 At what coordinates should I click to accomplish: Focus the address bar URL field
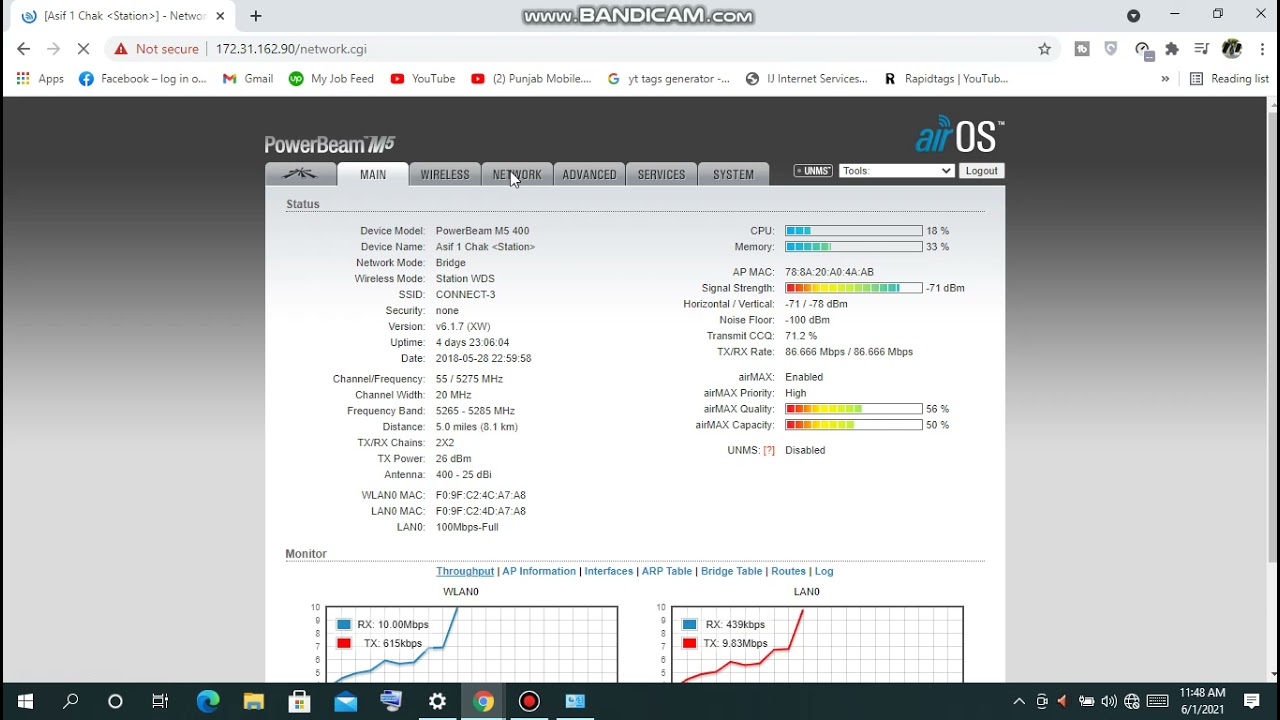pyautogui.click(x=620, y=49)
